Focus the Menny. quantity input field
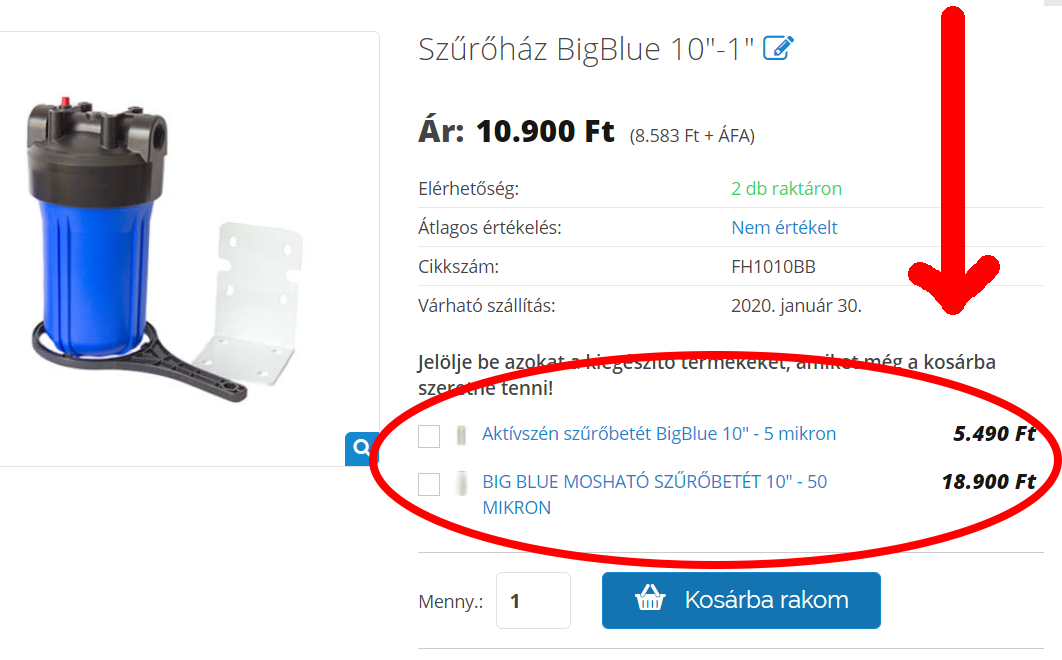This screenshot has width=1062, height=660. tap(533, 600)
